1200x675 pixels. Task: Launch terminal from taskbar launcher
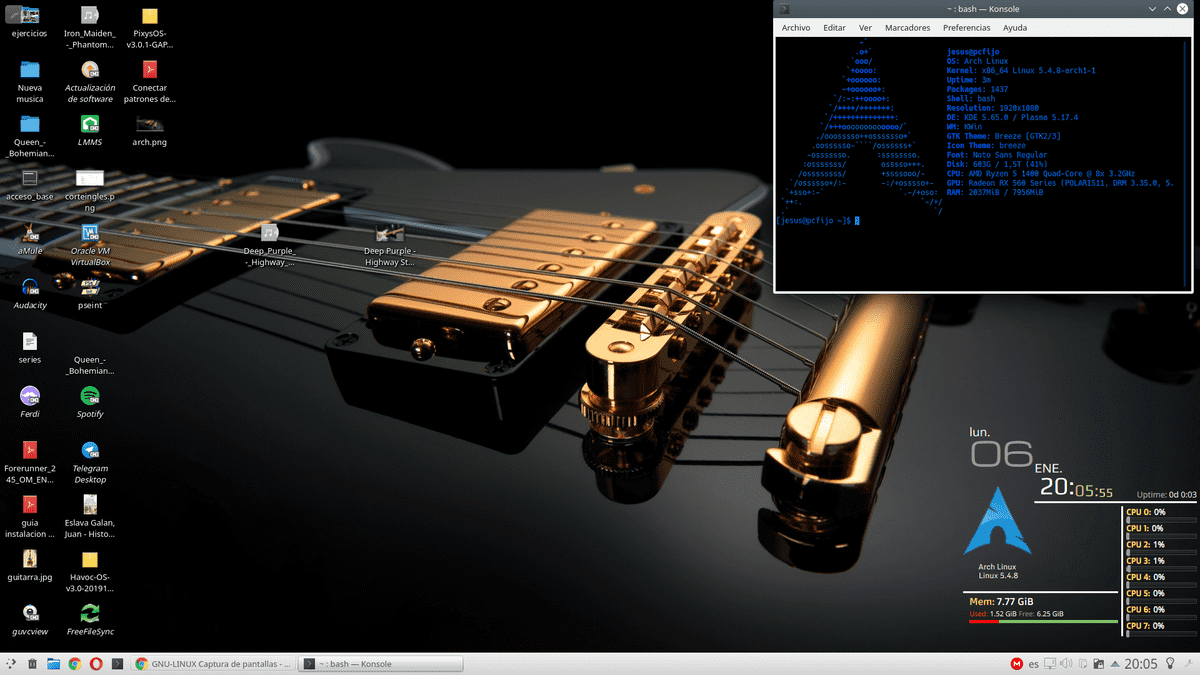tap(117, 664)
